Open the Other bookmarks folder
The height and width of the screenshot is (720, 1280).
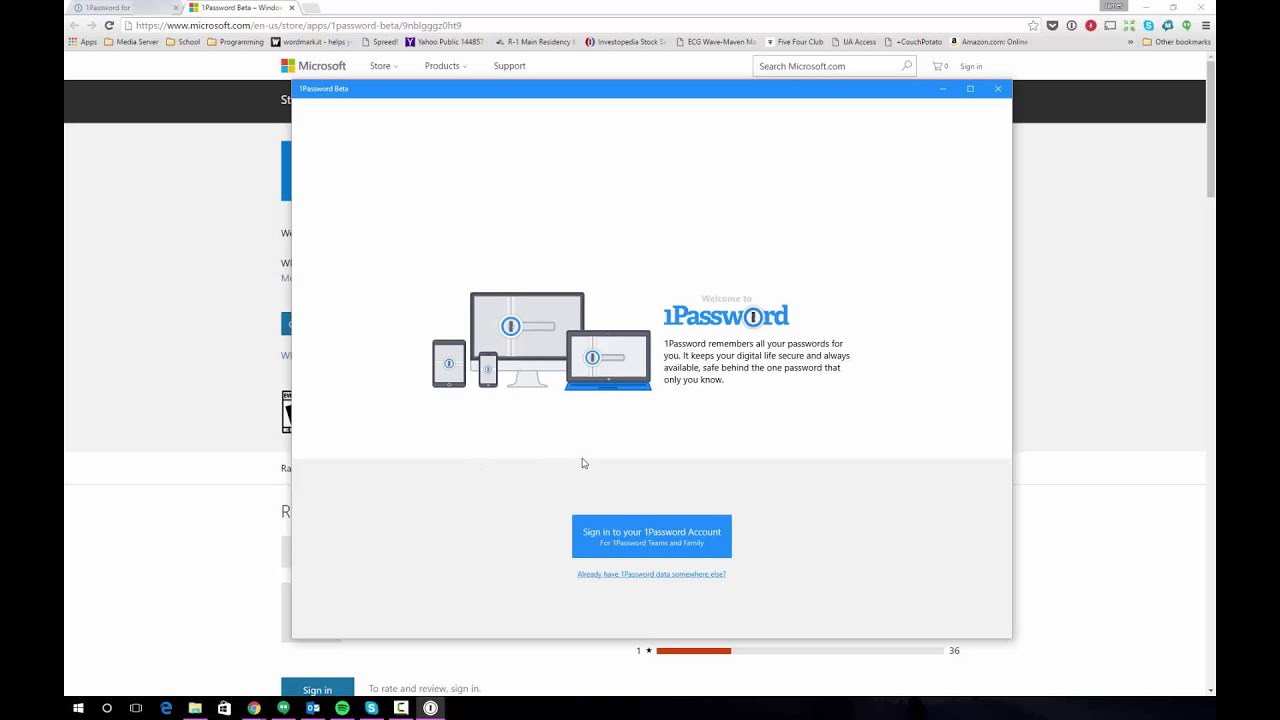[1176, 42]
